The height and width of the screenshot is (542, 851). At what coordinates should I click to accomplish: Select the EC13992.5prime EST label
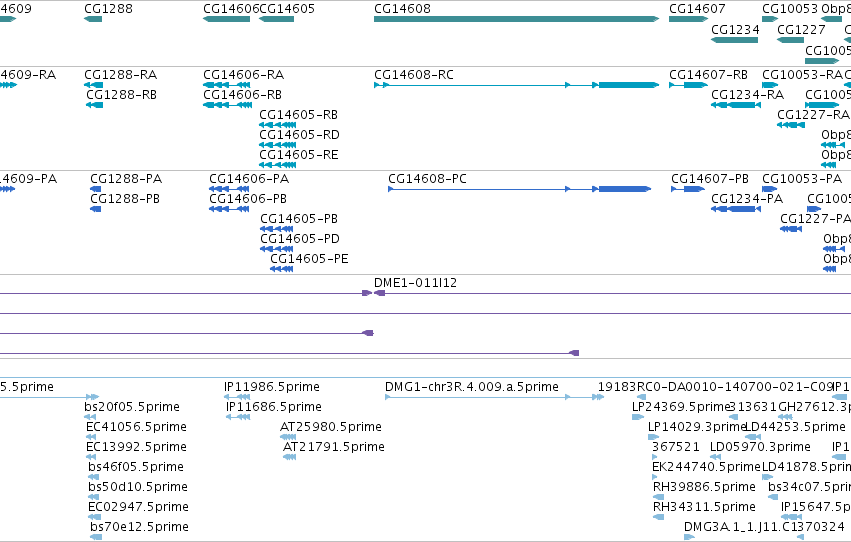[x=136, y=448]
